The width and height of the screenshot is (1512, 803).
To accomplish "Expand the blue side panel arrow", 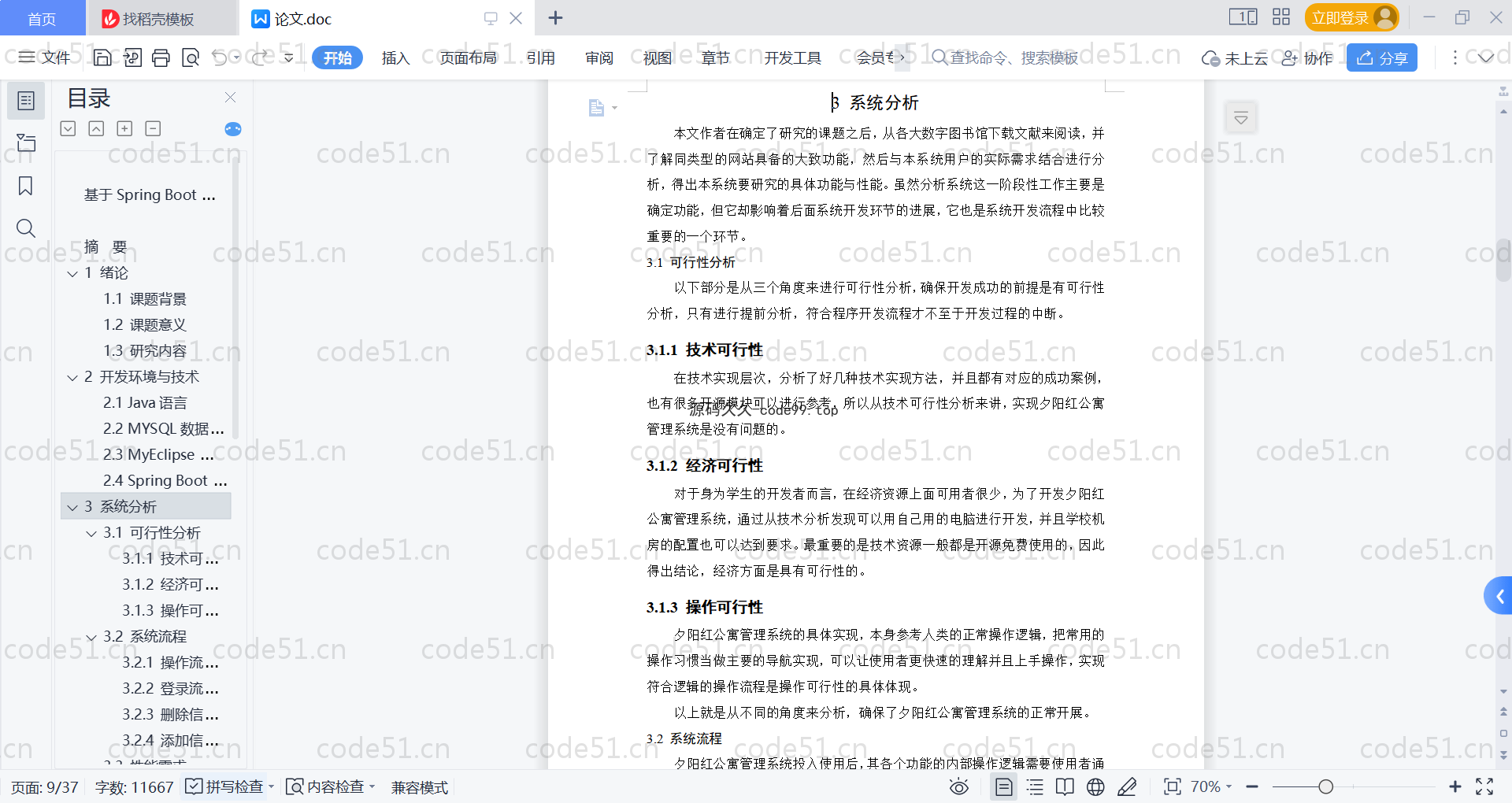I will coord(1499,596).
